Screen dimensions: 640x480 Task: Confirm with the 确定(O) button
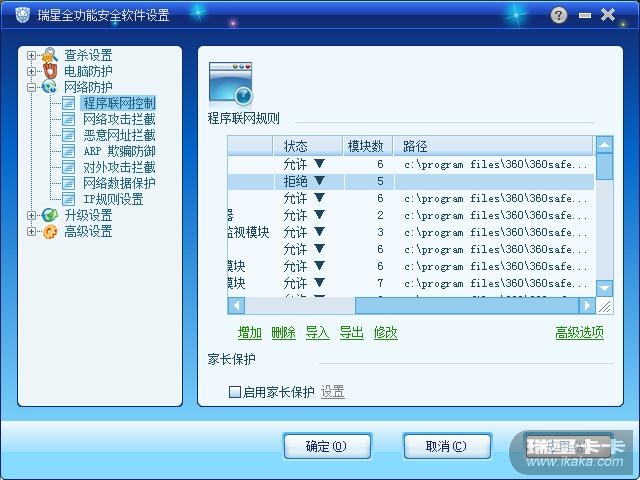click(327, 446)
